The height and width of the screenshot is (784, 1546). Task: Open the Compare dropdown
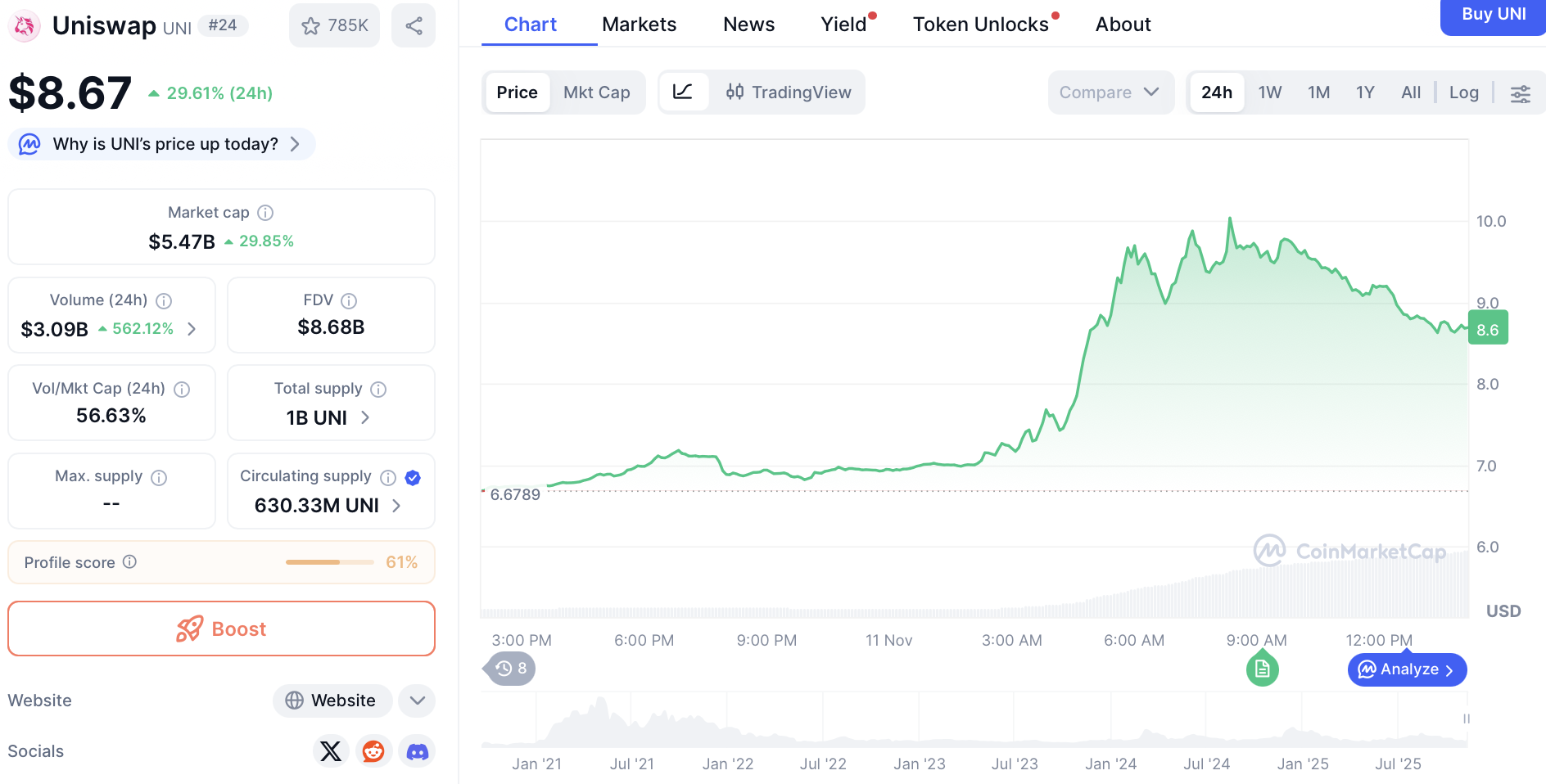1110,92
